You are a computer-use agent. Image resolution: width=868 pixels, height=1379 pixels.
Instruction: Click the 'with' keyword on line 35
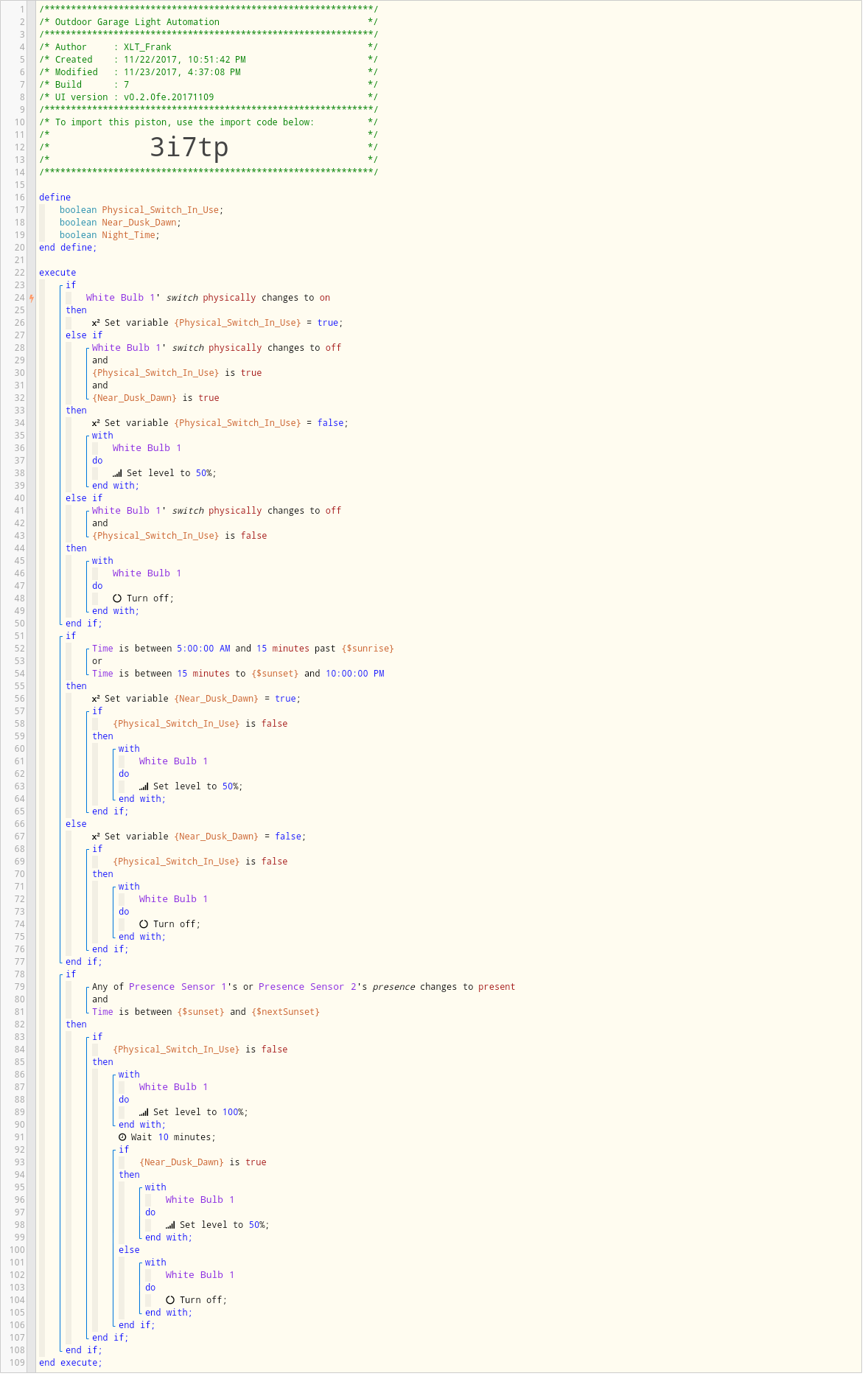[102, 436]
